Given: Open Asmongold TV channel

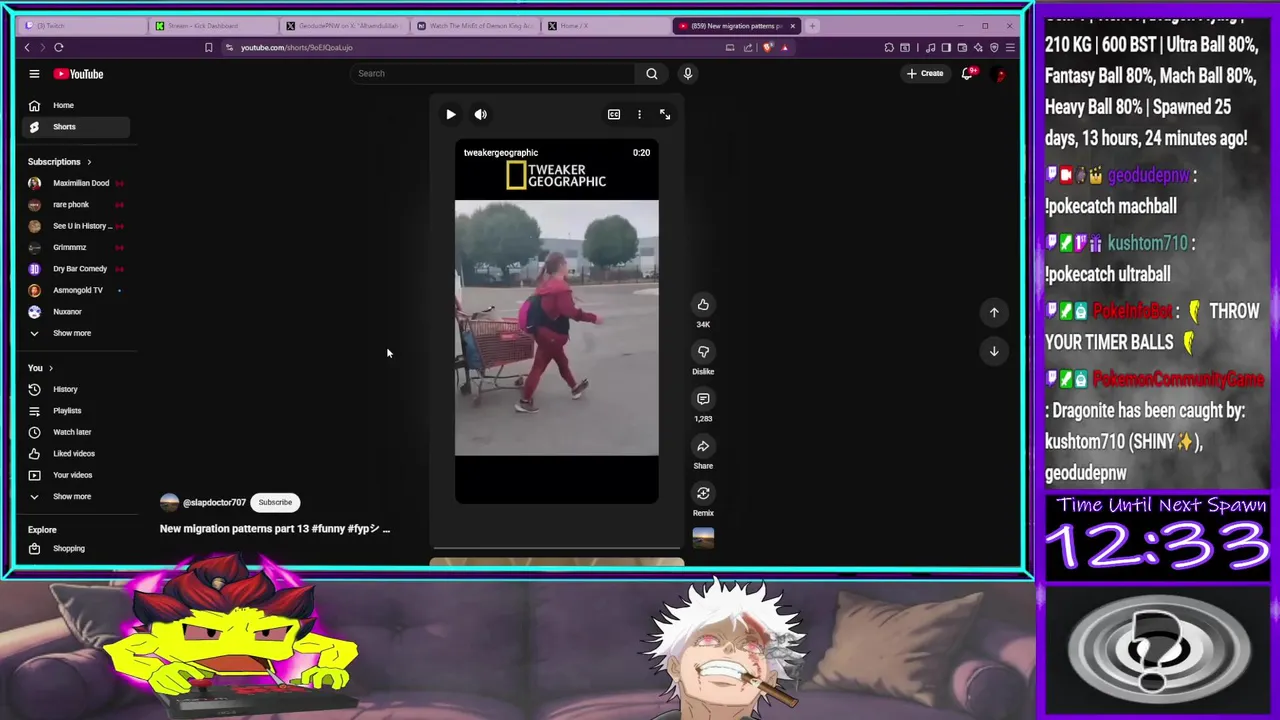Looking at the screenshot, I should (x=76, y=290).
